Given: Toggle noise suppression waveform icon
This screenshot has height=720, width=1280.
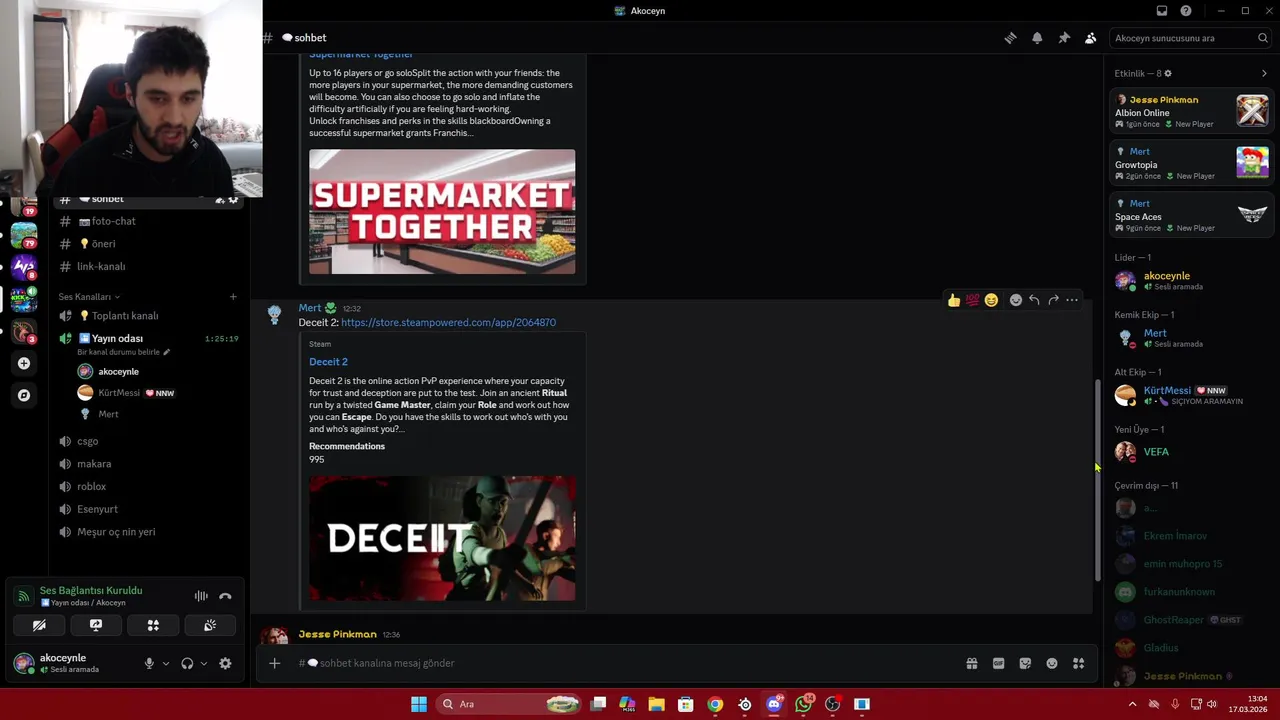Looking at the screenshot, I should point(201,596).
